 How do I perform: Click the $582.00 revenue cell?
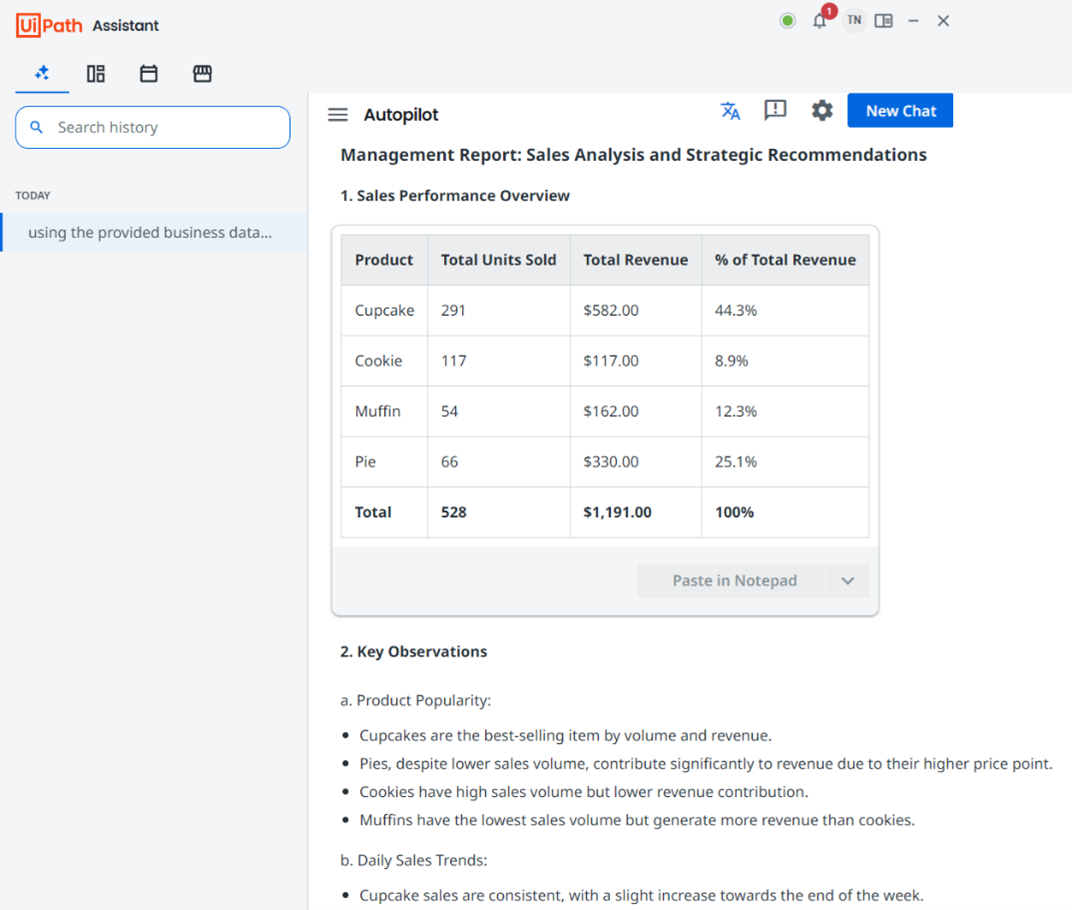click(x=636, y=310)
